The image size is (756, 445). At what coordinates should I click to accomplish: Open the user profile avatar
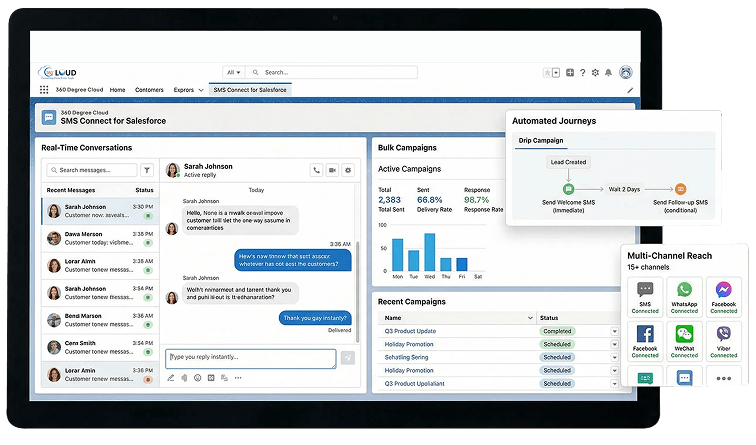626,72
